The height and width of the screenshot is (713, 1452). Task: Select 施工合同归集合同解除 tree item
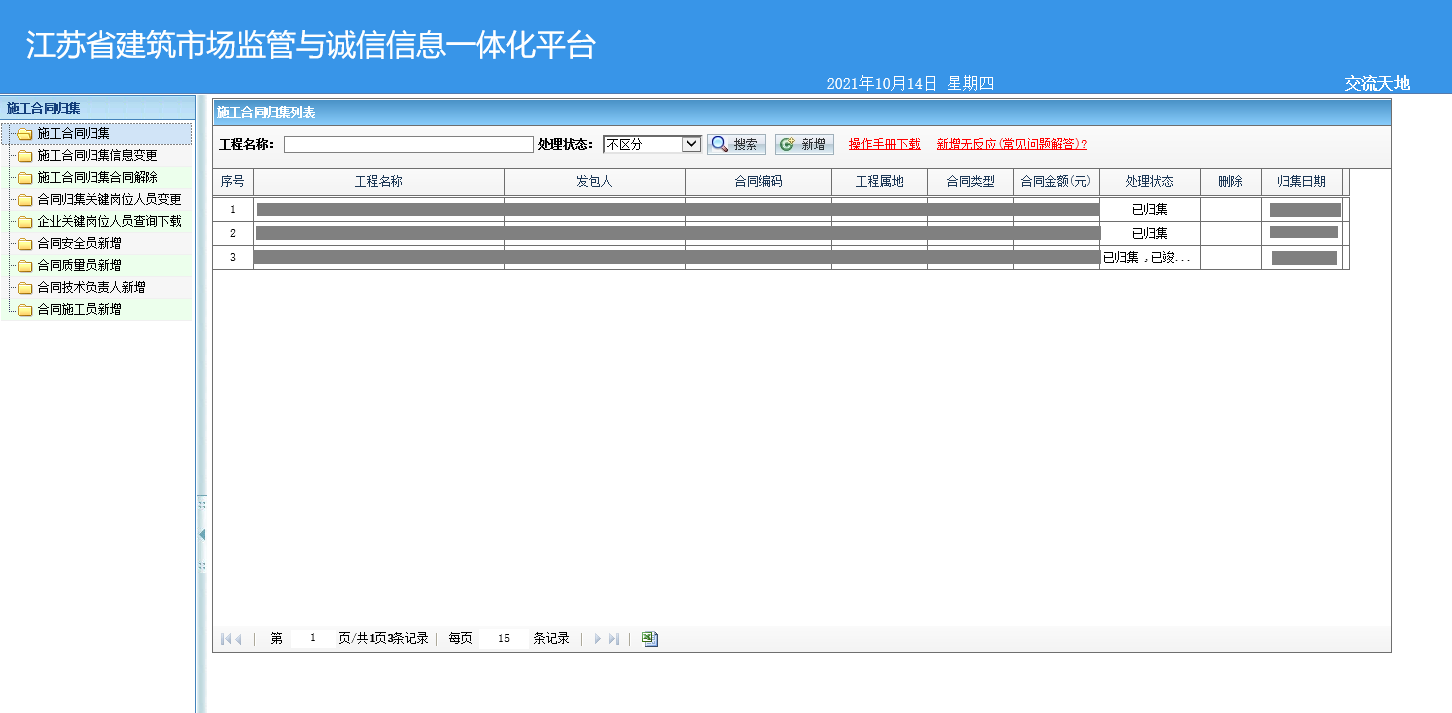(x=97, y=177)
